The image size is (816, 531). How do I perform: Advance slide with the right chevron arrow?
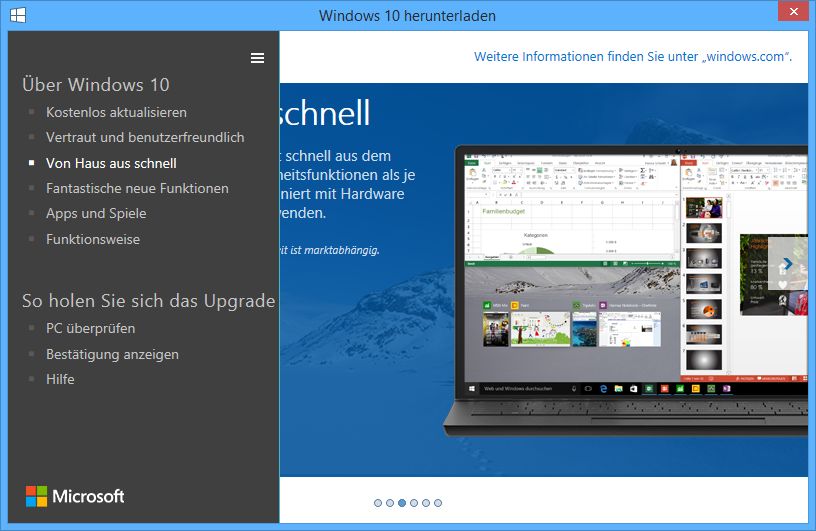787,264
